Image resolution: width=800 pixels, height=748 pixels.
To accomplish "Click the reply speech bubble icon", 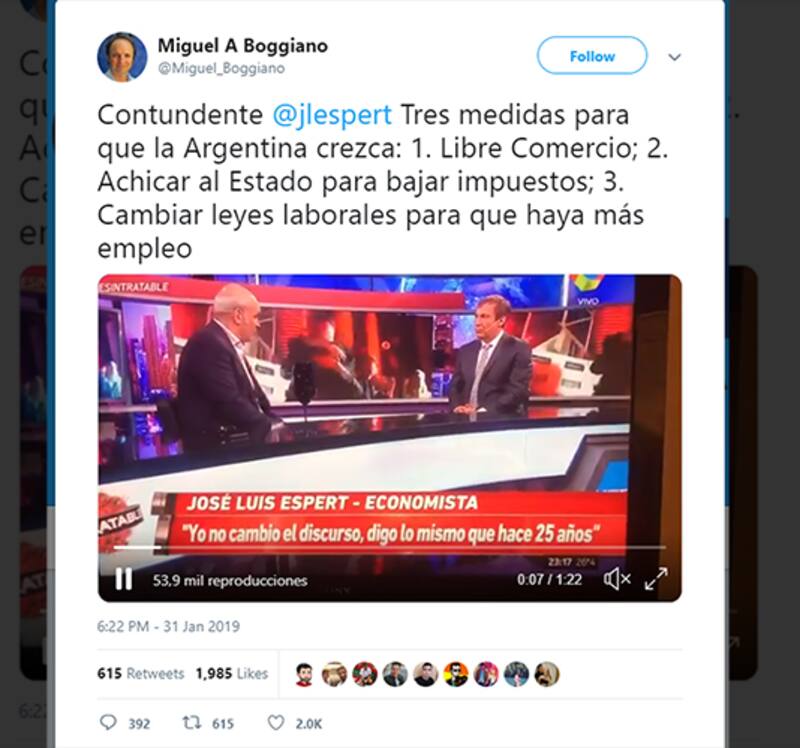I will click(x=108, y=722).
